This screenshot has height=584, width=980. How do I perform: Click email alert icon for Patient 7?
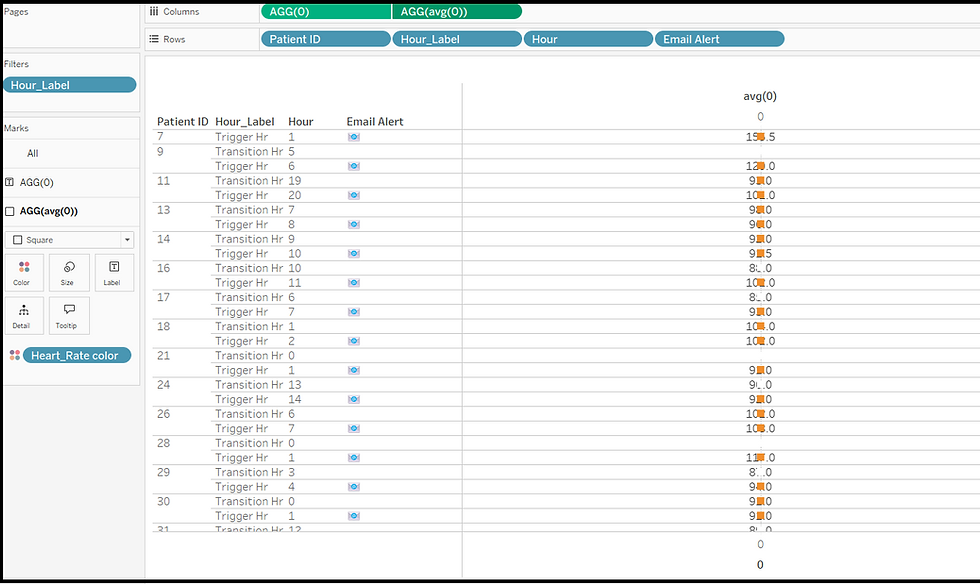(354, 137)
